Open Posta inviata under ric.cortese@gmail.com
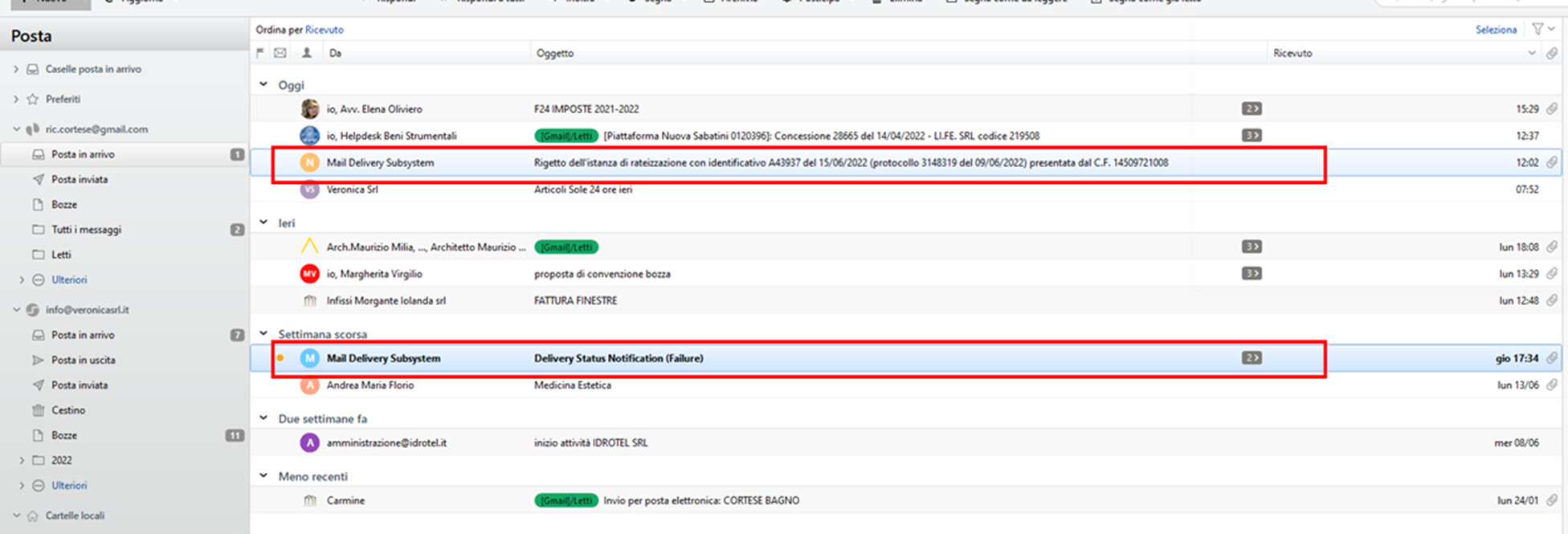The height and width of the screenshot is (534, 1568). click(79, 179)
